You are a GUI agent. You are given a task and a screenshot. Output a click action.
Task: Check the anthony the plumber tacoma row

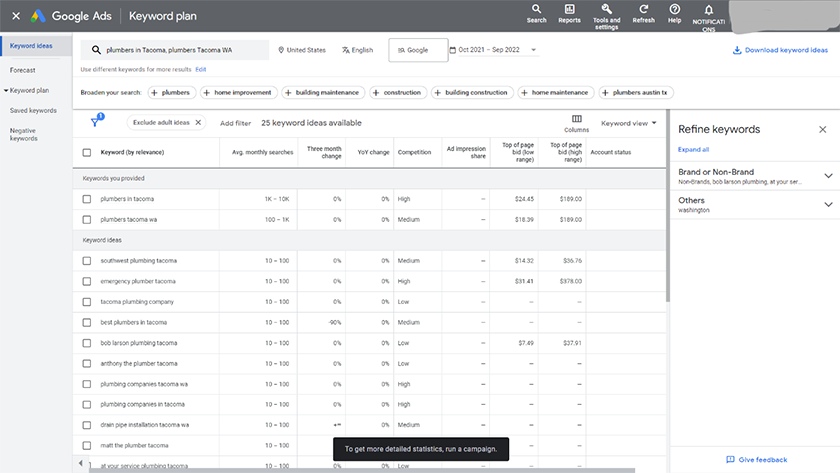[87, 364]
